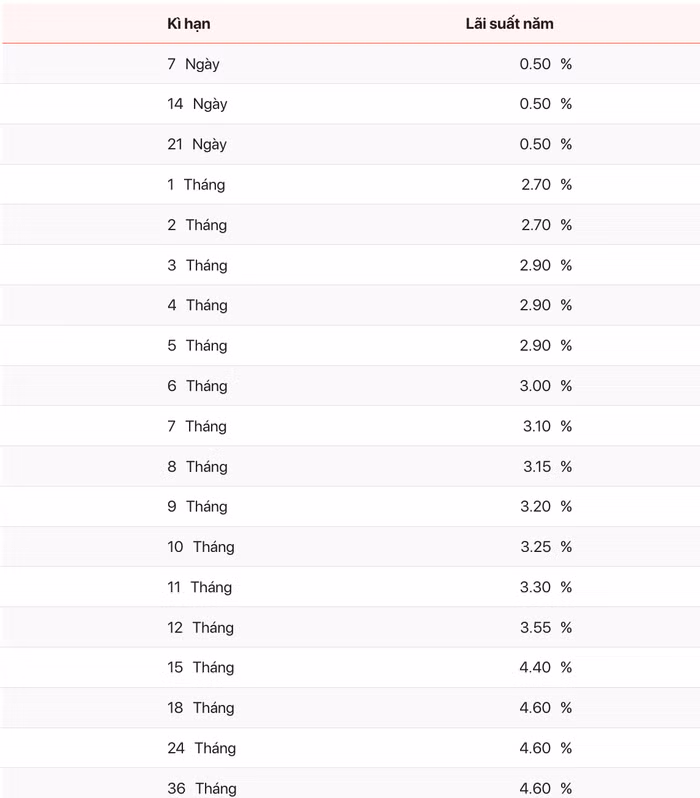Pick the "3 Tháng" term label
The image size is (700, 798).
pos(197,265)
